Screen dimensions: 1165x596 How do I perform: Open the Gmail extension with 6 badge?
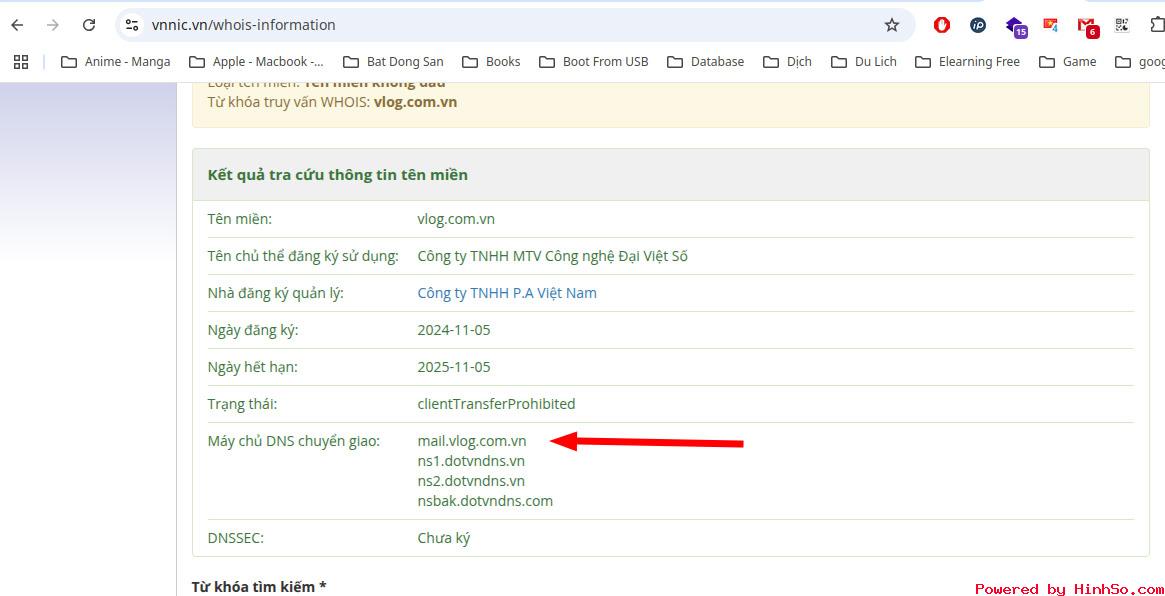pos(1088,27)
